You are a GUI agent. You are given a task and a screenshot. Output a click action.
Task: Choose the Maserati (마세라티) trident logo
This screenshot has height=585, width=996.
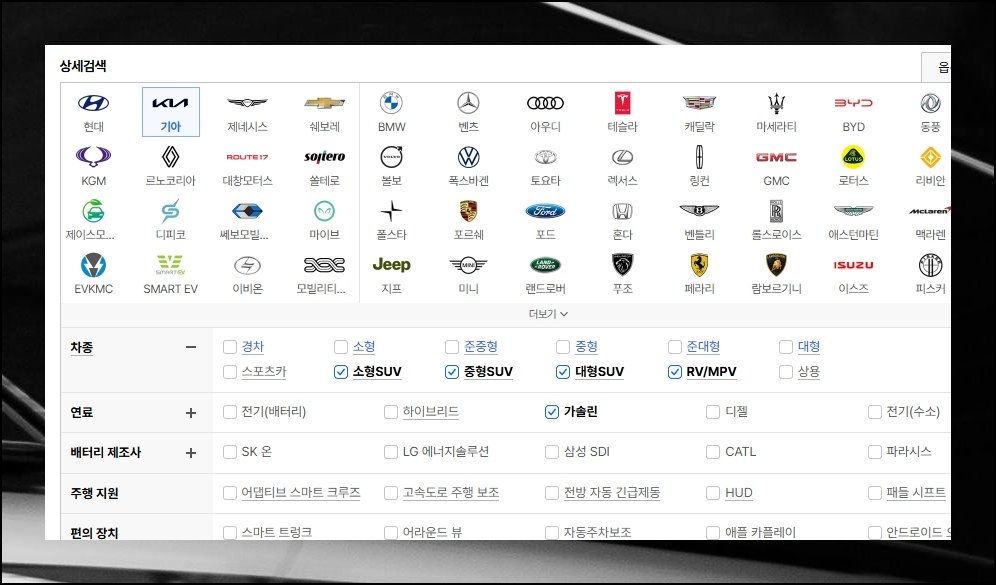pyautogui.click(x=776, y=103)
